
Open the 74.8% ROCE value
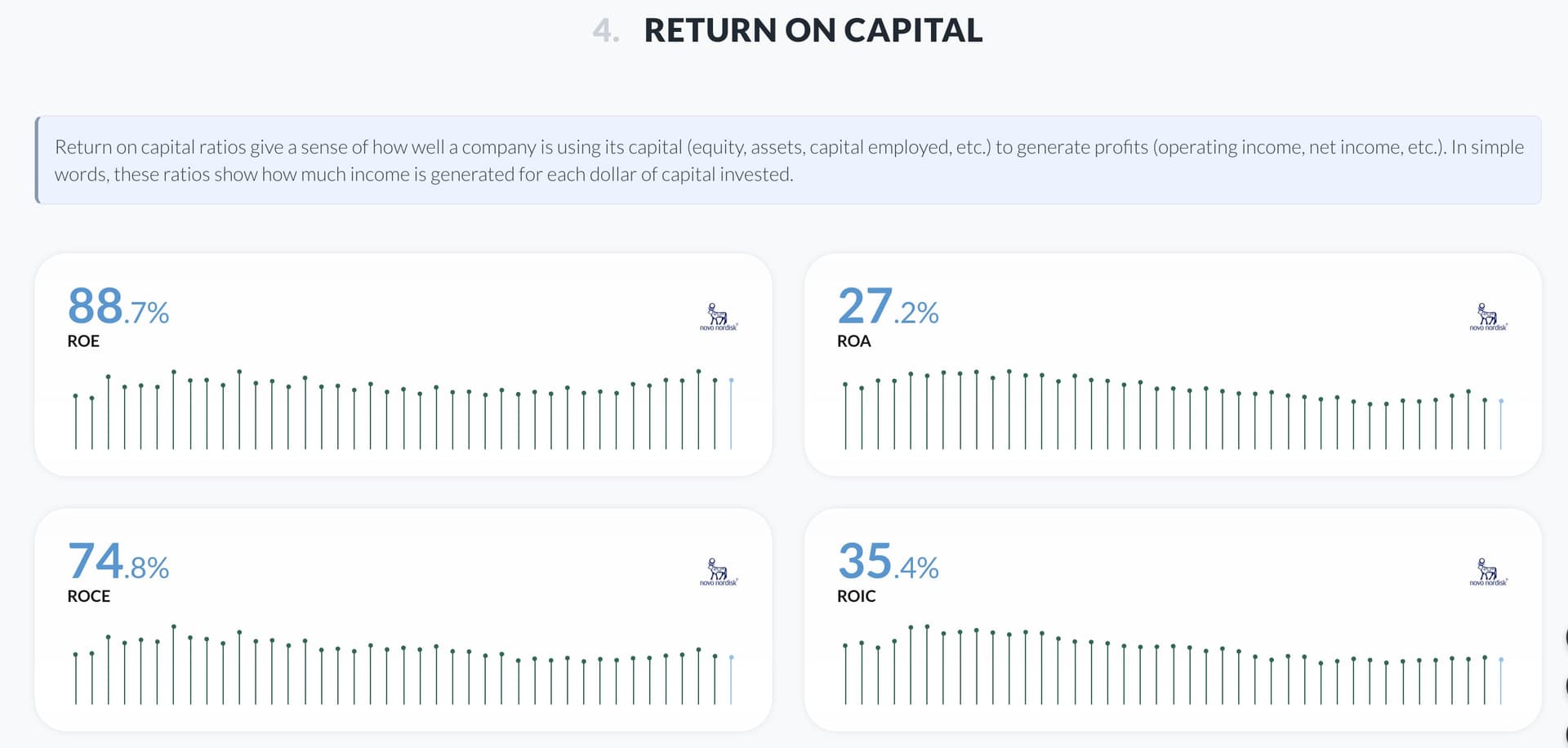[x=118, y=562]
